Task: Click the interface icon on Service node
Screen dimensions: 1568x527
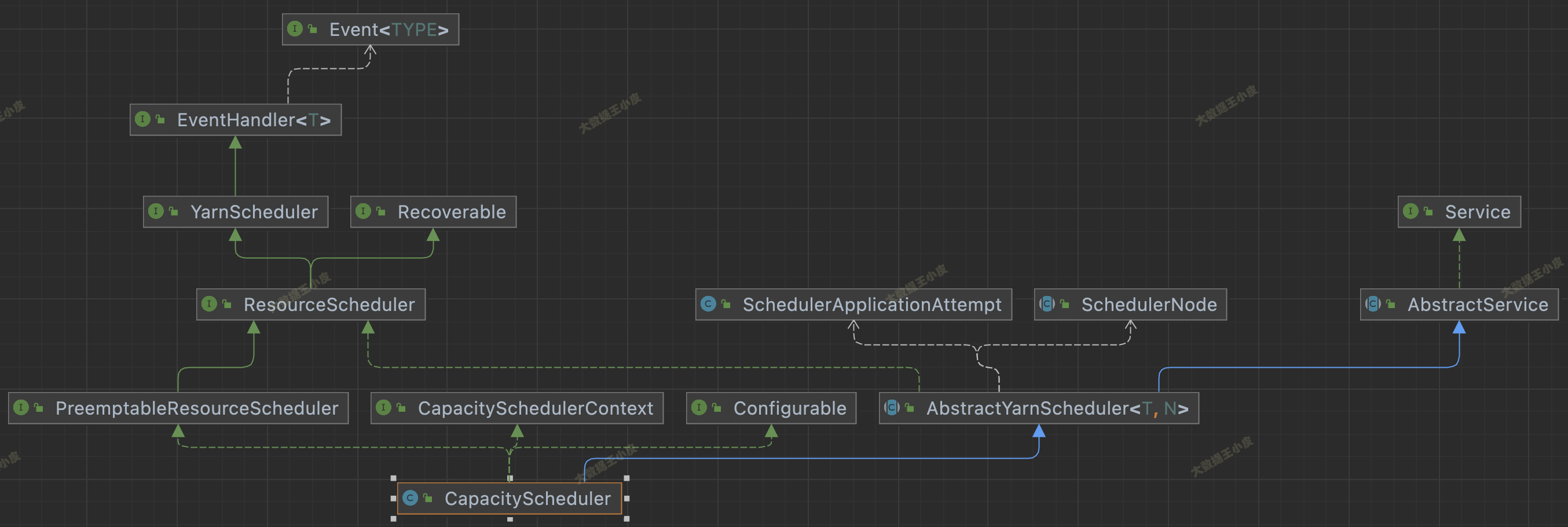Action: [1411, 211]
